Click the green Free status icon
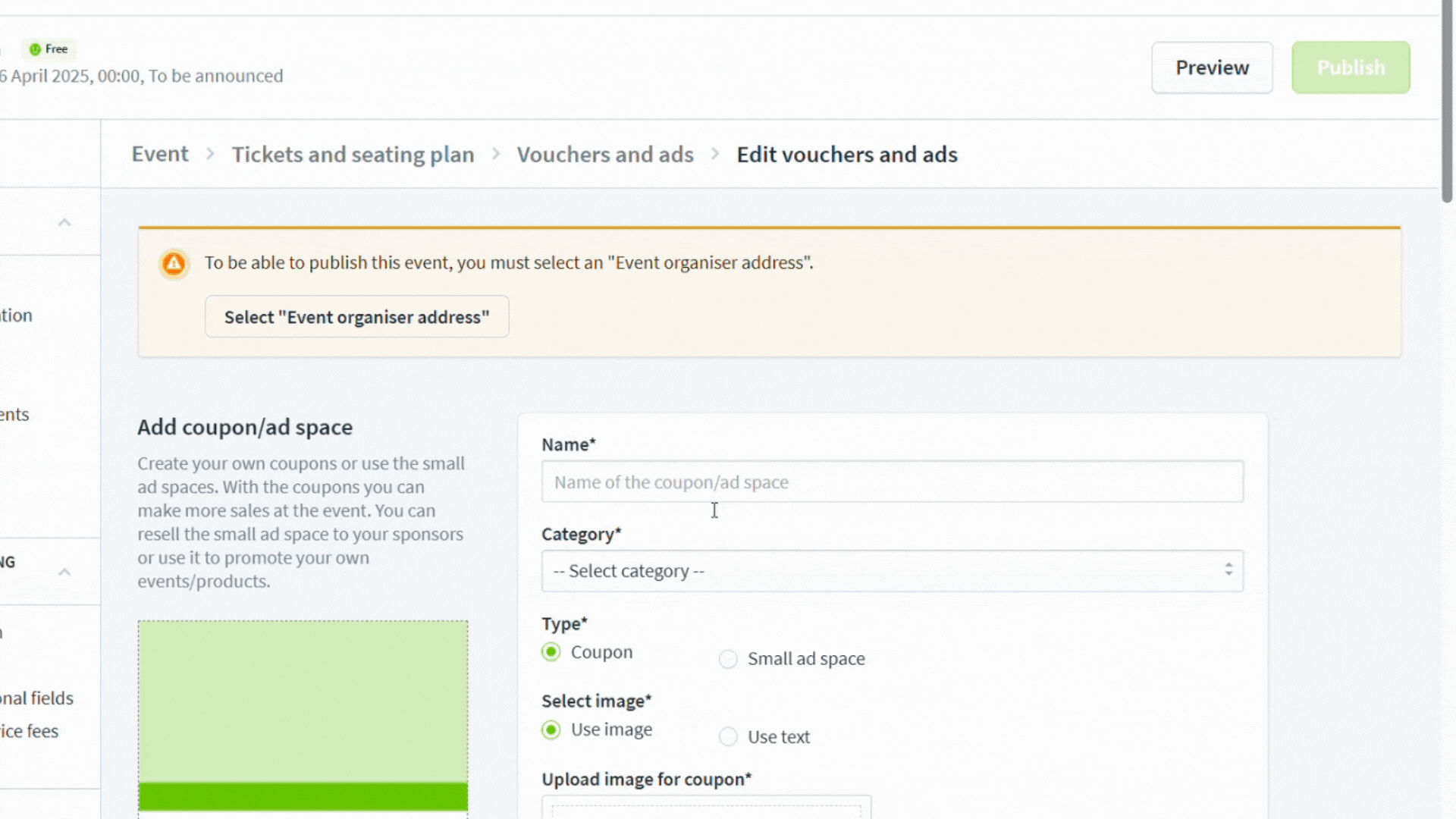The image size is (1456, 819). pyautogui.click(x=35, y=49)
